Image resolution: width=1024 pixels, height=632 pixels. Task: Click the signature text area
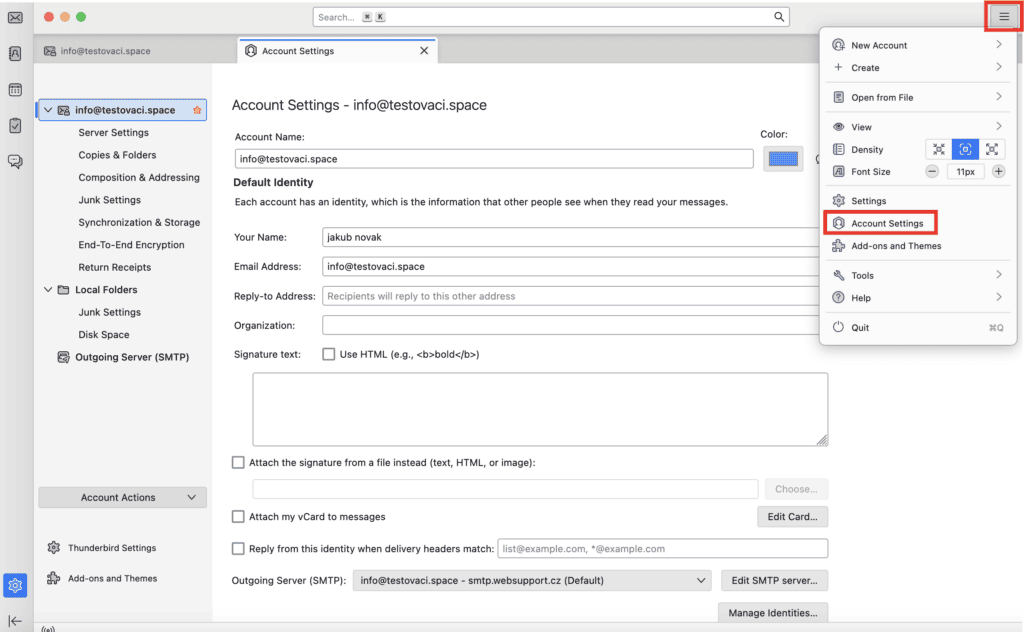[540, 409]
